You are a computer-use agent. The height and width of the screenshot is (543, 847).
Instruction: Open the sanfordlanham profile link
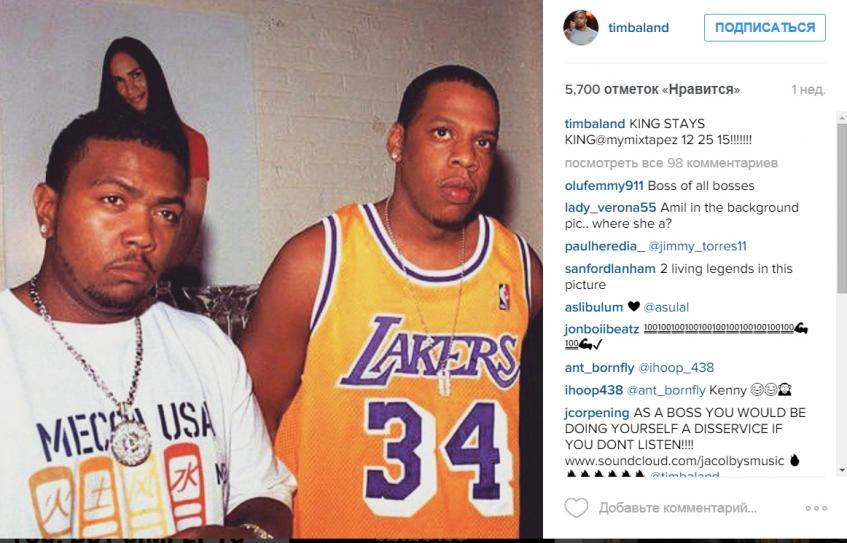(610, 269)
